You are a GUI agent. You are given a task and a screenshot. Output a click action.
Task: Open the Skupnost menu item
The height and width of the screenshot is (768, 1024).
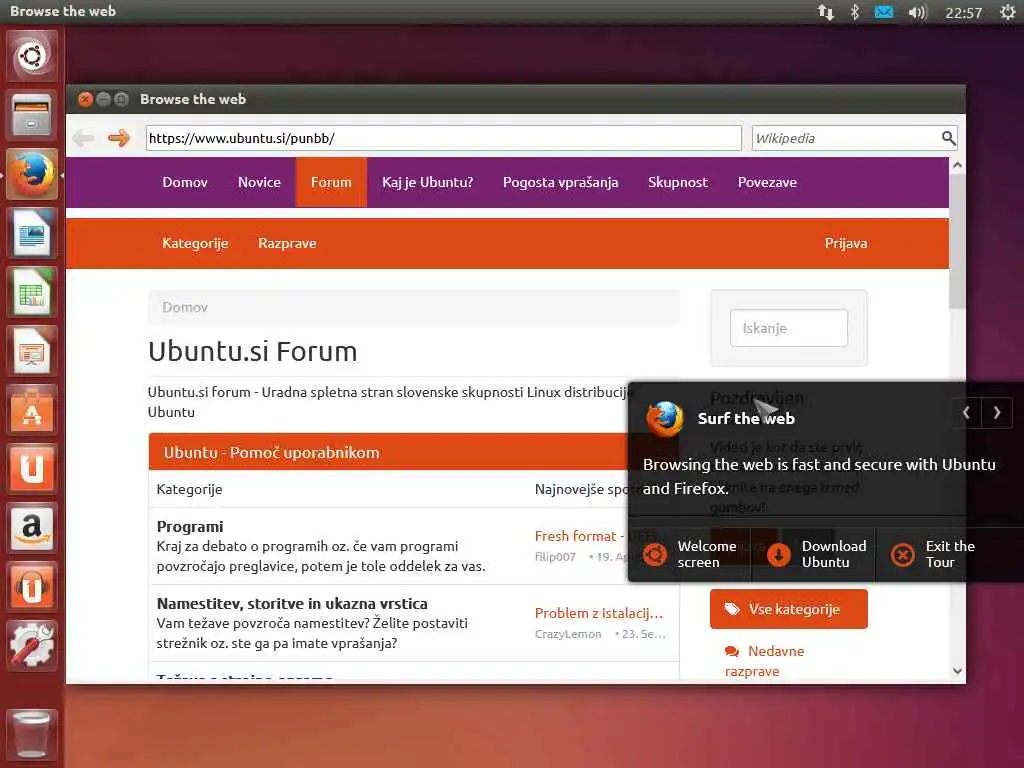678,182
